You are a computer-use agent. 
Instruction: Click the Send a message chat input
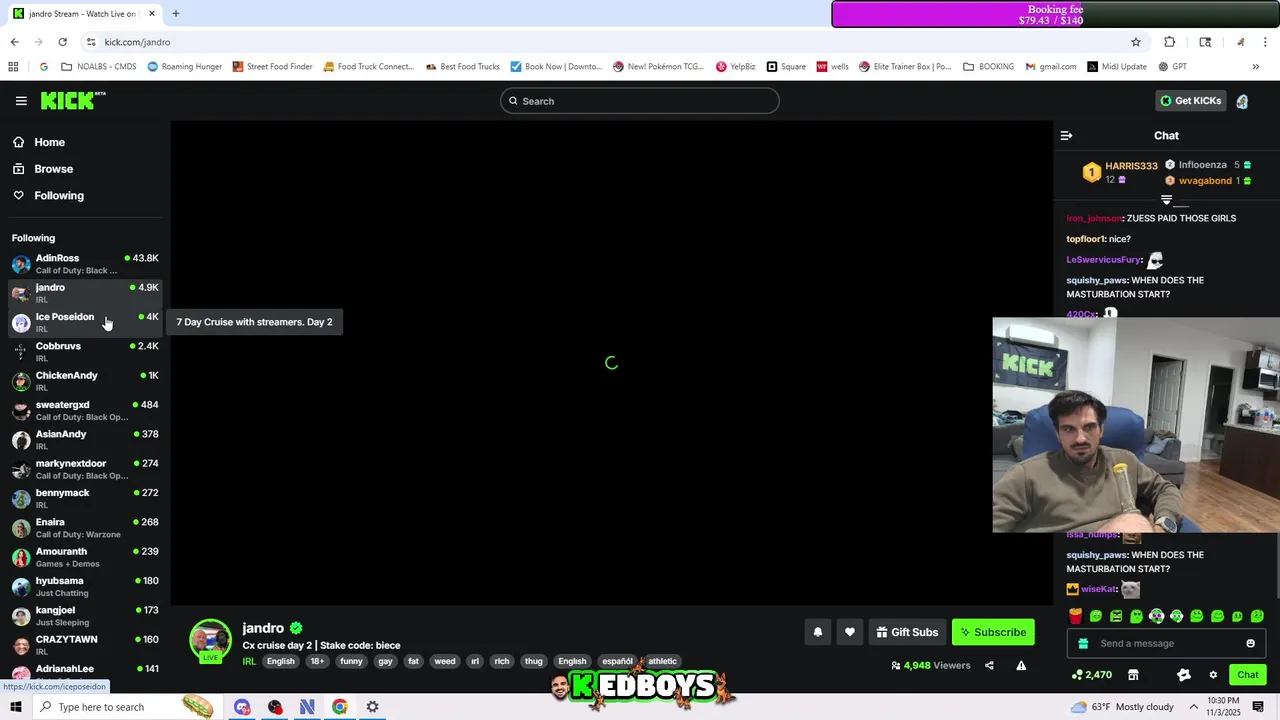tap(1166, 644)
